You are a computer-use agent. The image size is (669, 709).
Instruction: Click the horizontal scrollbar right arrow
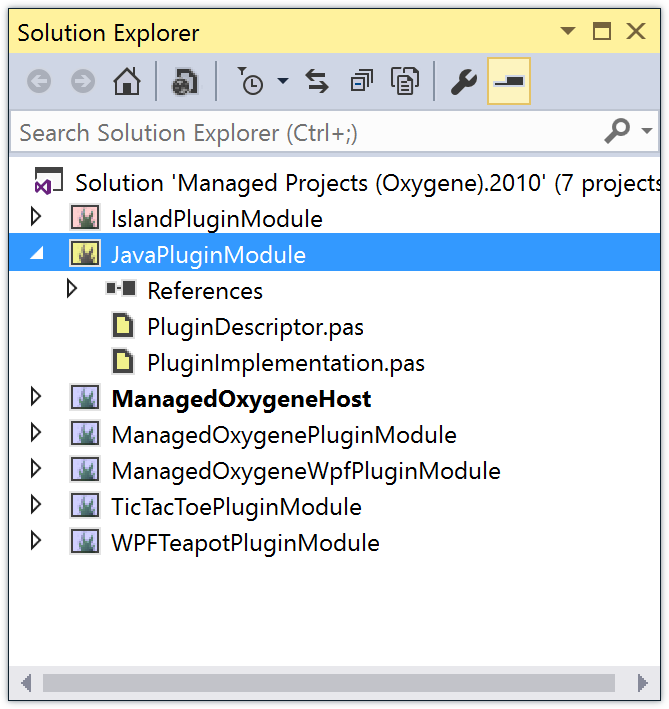coord(642,683)
